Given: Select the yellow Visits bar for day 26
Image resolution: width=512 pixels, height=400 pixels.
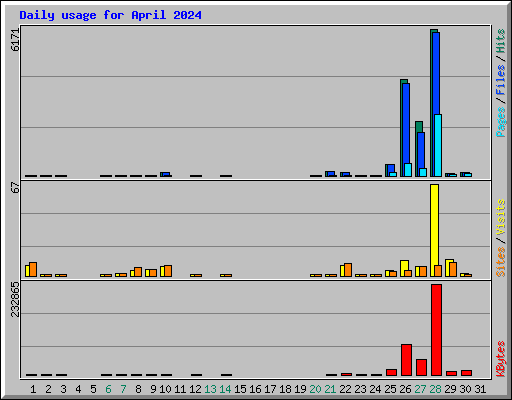Looking at the screenshot, I should click(404, 268).
